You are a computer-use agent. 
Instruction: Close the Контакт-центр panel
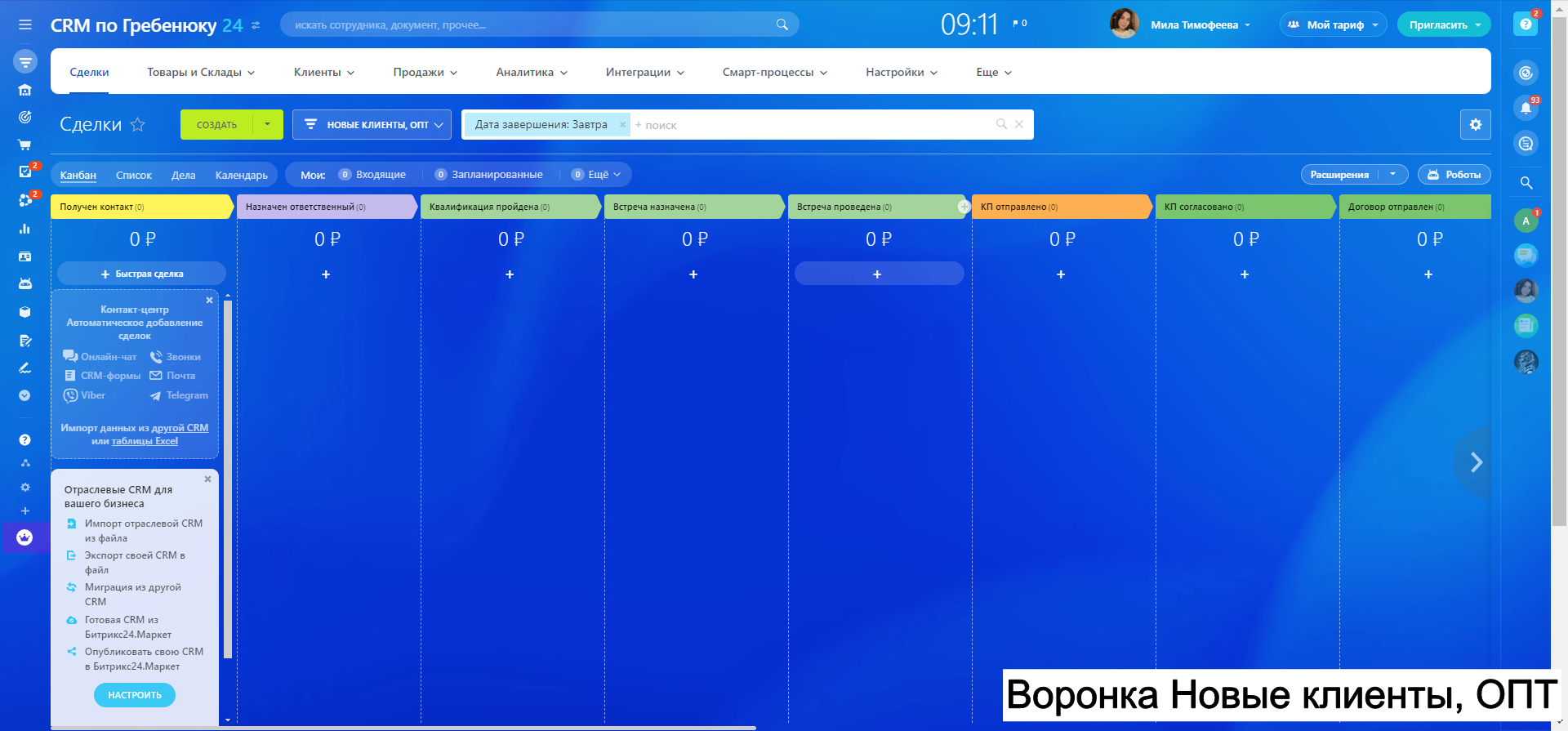tap(210, 300)
